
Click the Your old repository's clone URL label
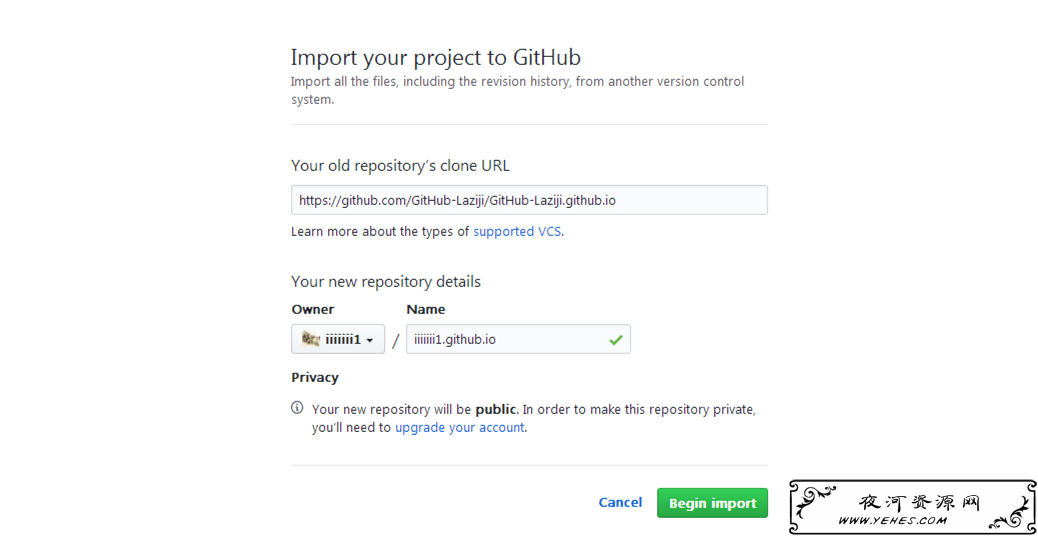point(401,166)
